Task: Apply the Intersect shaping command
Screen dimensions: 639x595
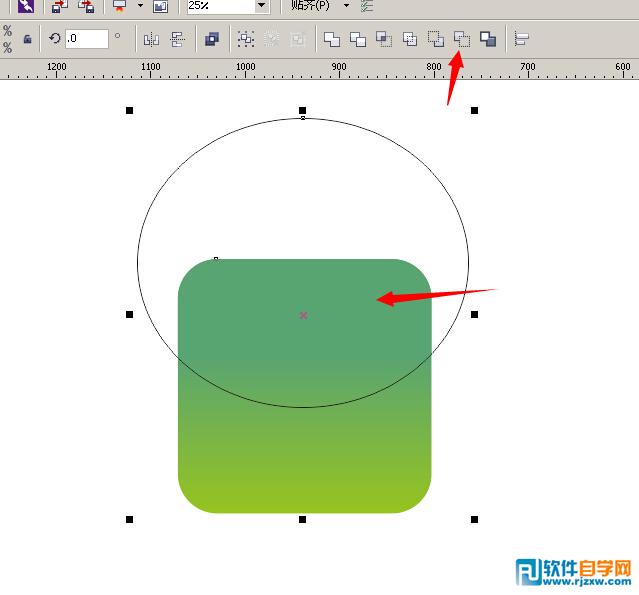Action: pos(384,40)
